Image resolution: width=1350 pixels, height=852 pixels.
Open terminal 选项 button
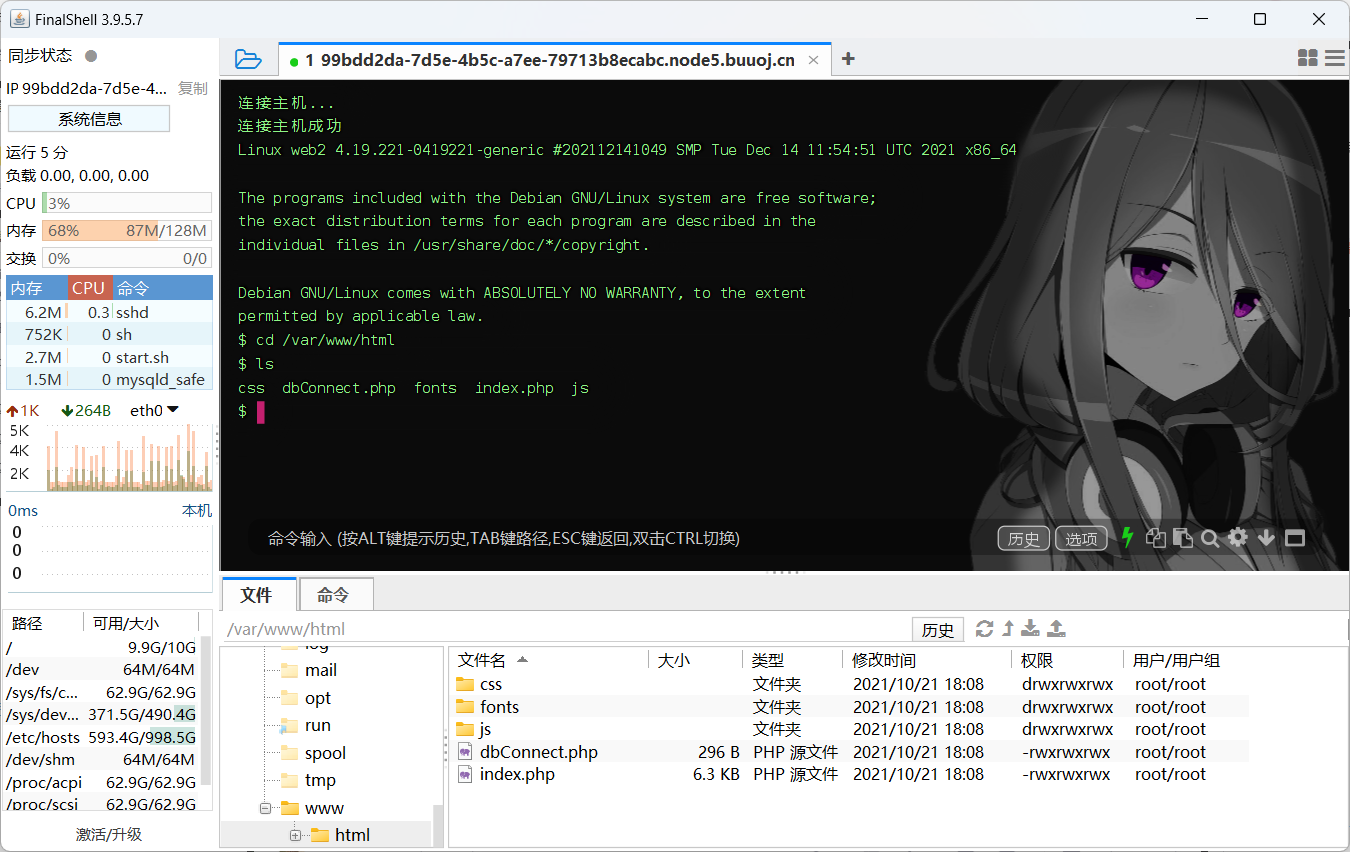click(1081, 539)
